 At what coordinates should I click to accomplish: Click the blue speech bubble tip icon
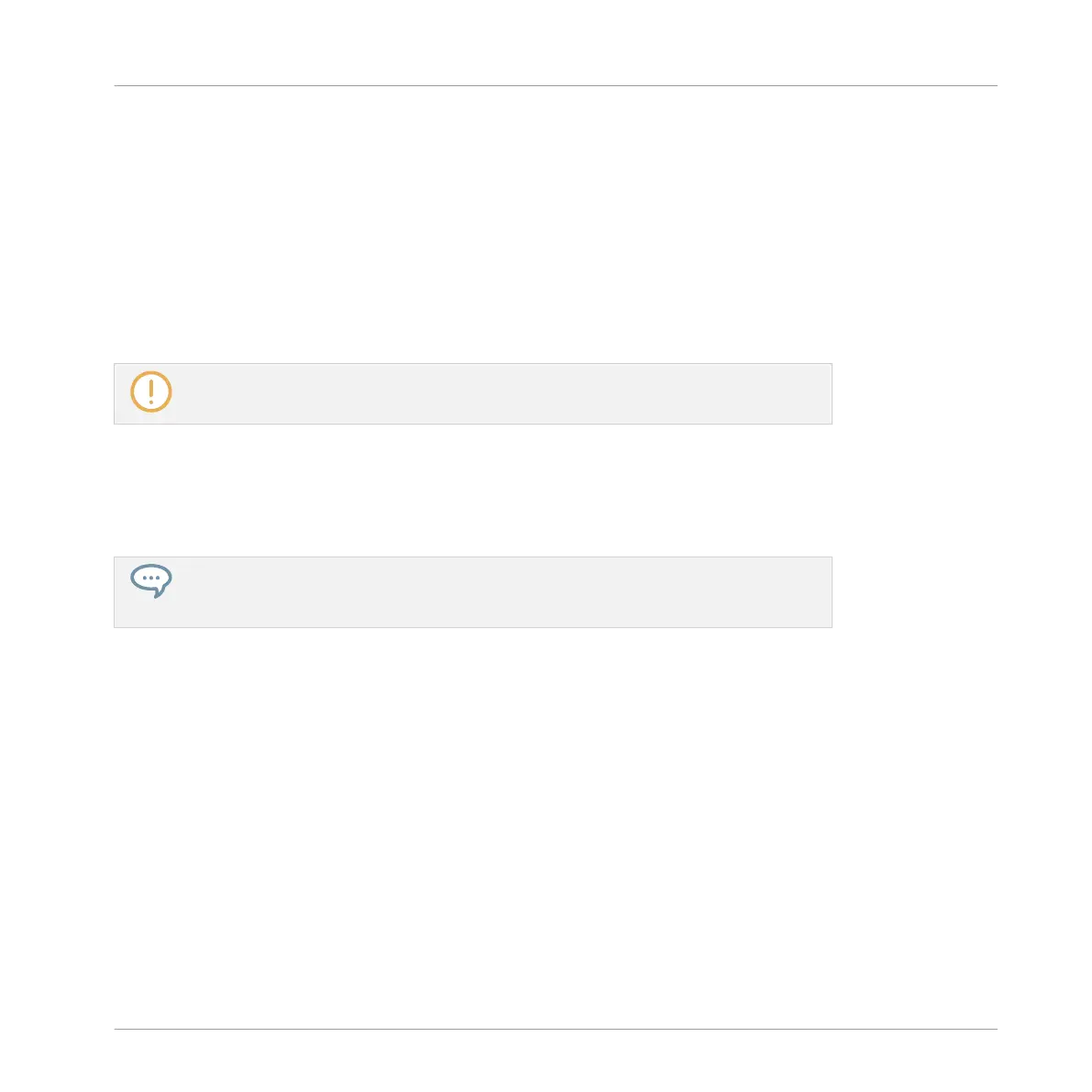[x=151, y=580]
